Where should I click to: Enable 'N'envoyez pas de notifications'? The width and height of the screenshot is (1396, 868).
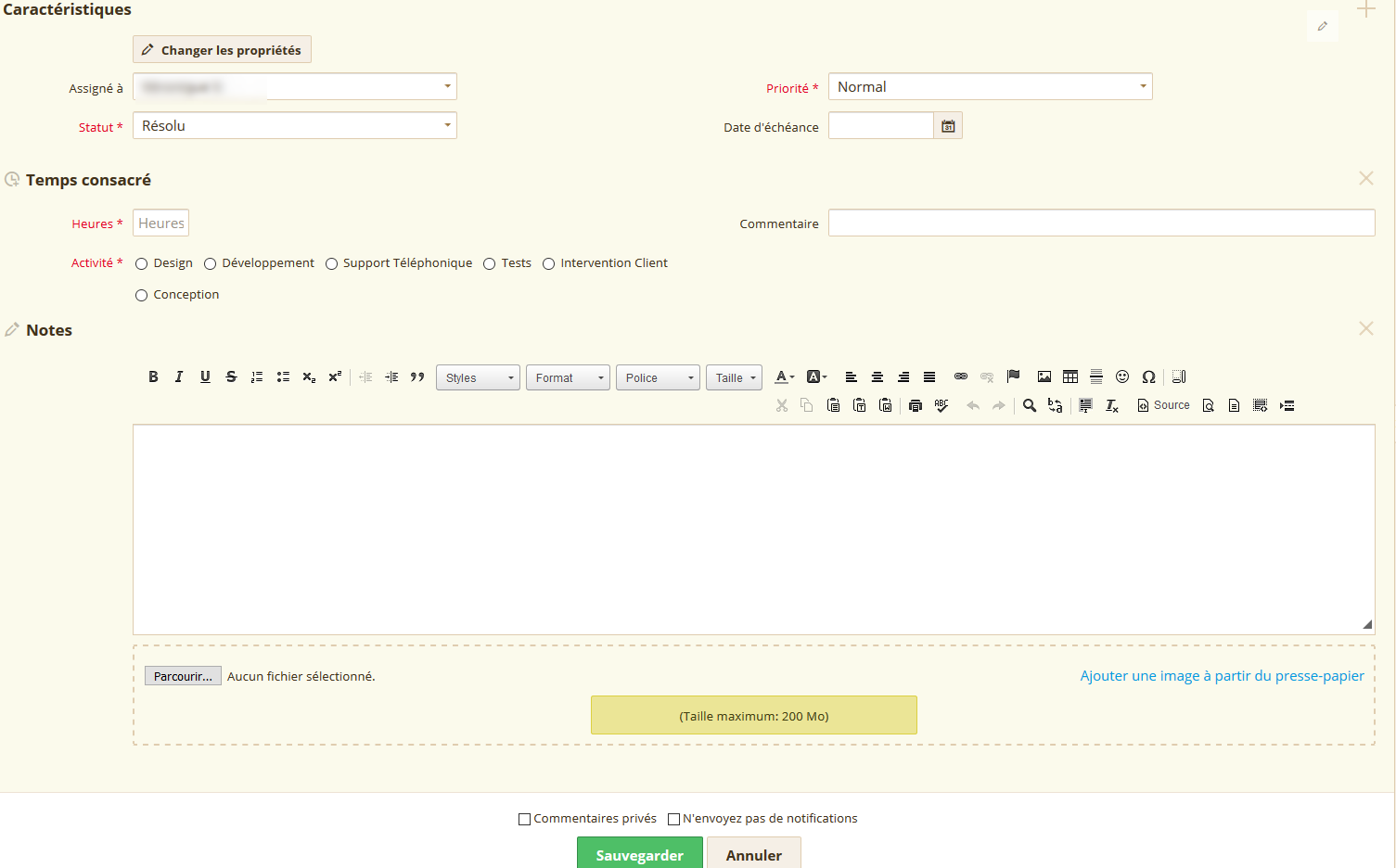pos(674,818)
